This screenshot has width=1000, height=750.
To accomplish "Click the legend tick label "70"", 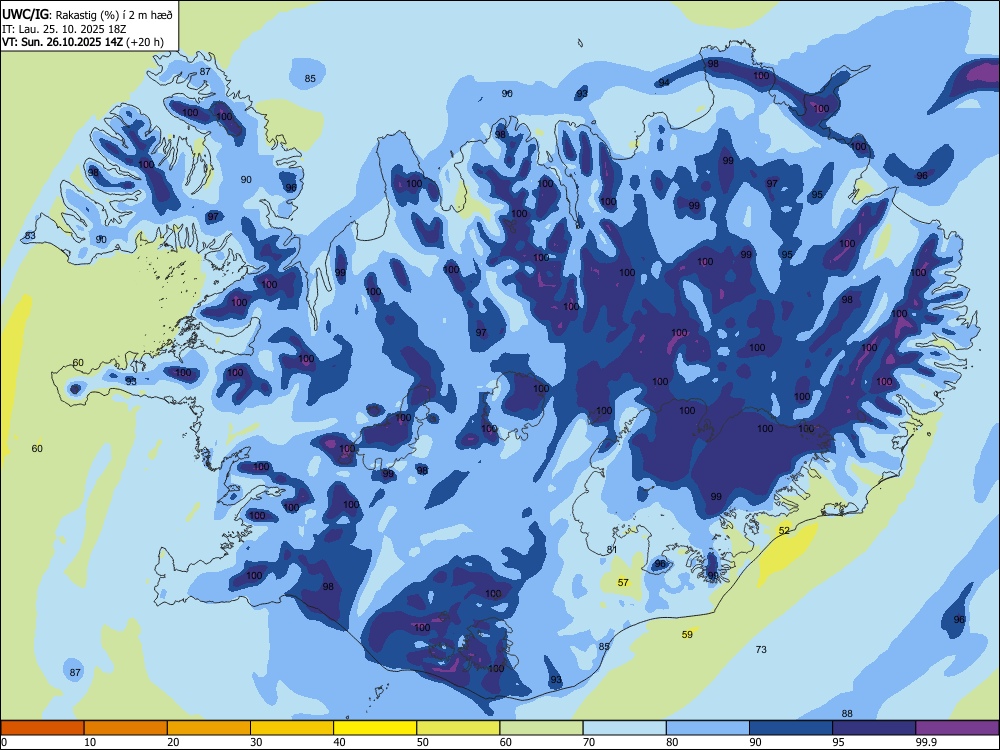I will [589, 742].
